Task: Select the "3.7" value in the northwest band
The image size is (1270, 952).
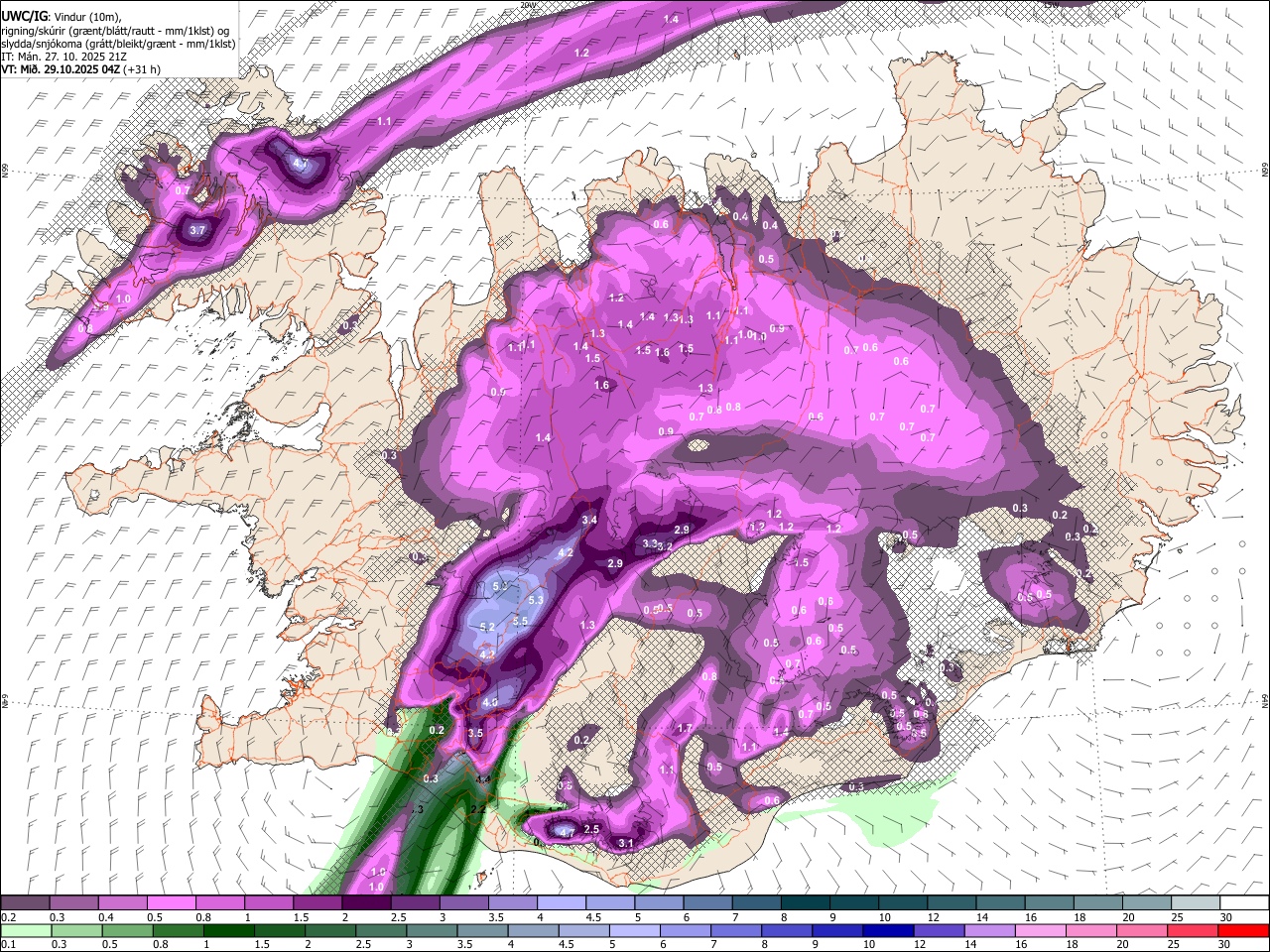Action: tap(196, 230)
